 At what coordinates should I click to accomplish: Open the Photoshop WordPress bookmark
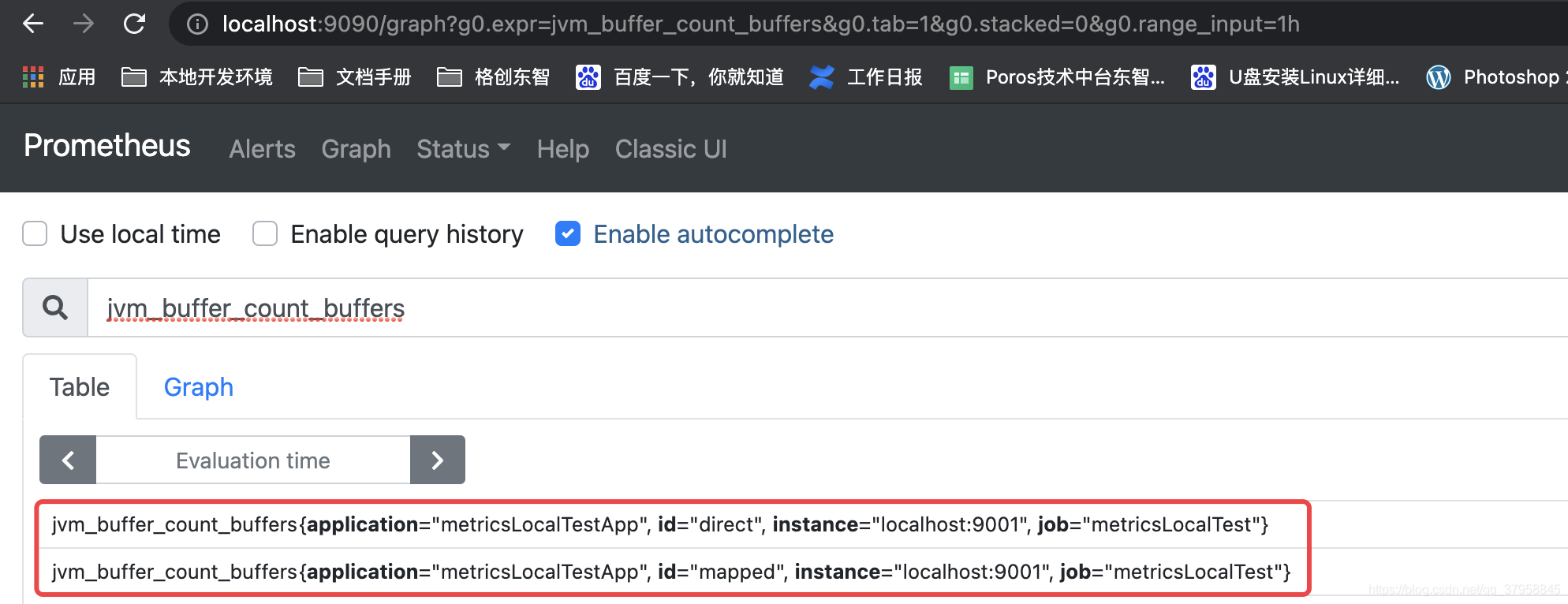point(1495,77)
